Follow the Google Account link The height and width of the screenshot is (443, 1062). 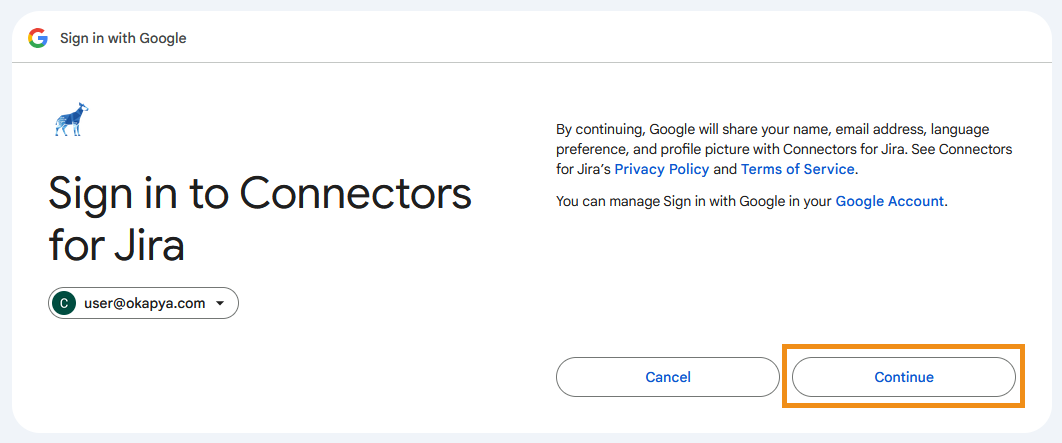tap(889, 201)
